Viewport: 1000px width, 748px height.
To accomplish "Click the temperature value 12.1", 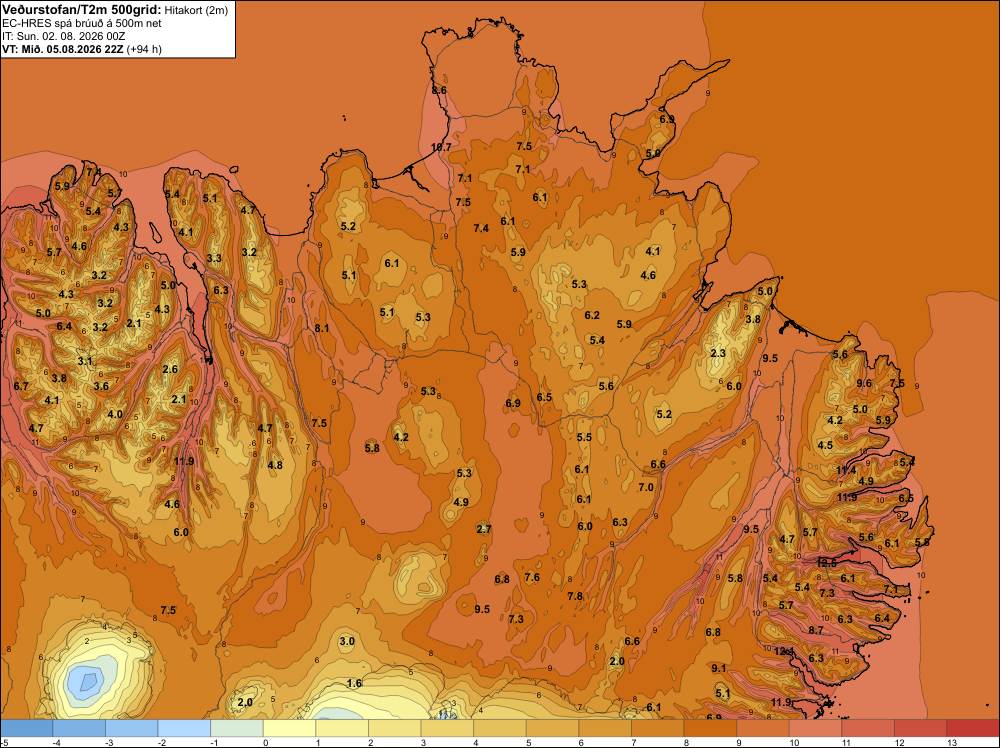I will (x=784, y=651).
